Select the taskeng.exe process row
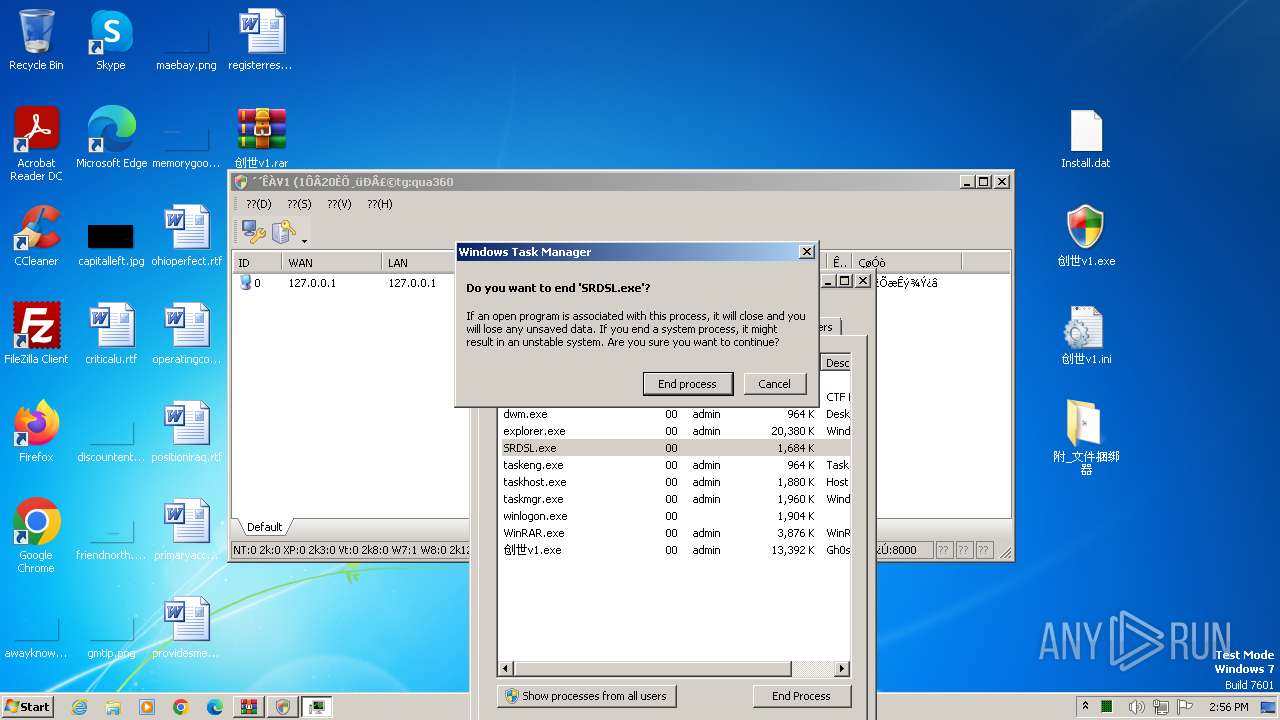 pyautogui.click(x=675, y=465)
